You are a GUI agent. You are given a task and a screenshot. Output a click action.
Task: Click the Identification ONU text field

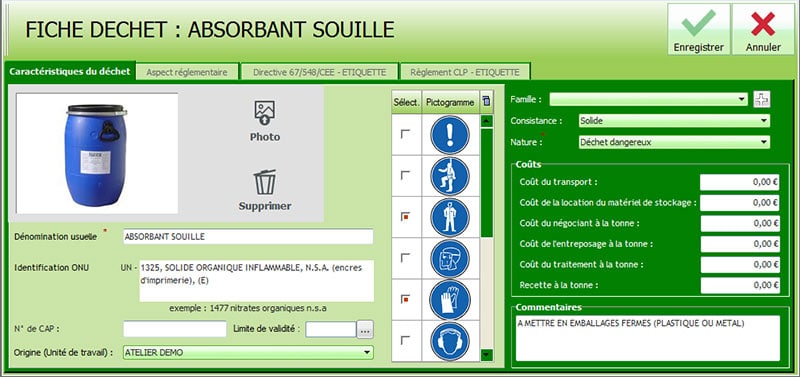tap(257, 281)
